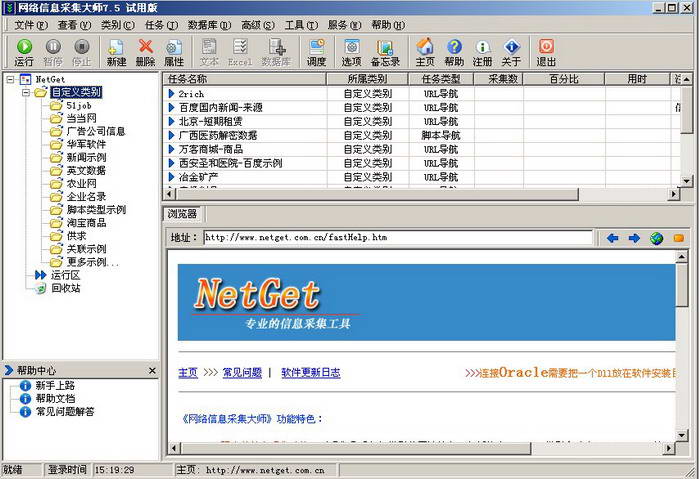Click the NetGet banner image

click(x=426, y=302)
